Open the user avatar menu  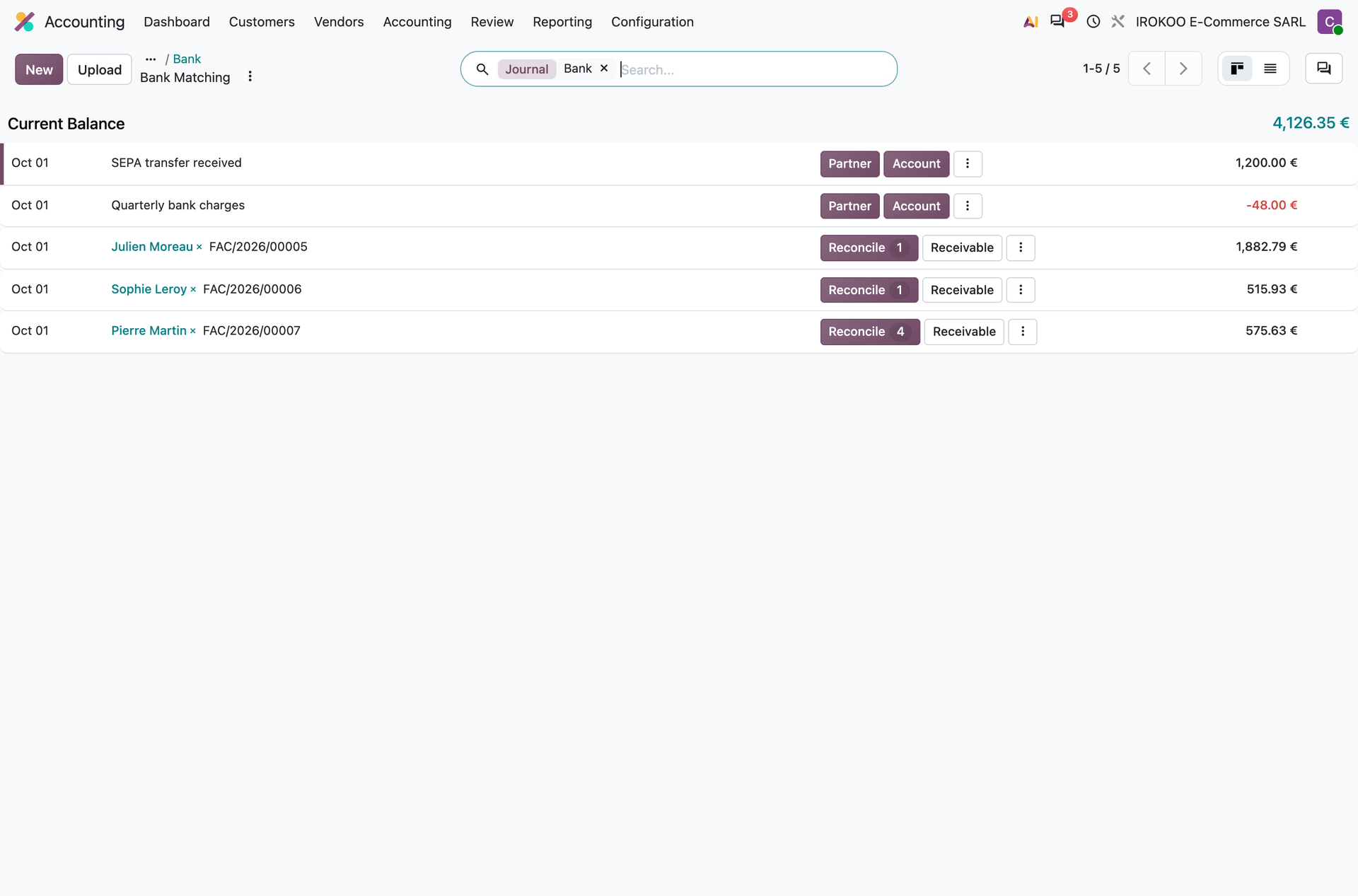(1330, 22)
